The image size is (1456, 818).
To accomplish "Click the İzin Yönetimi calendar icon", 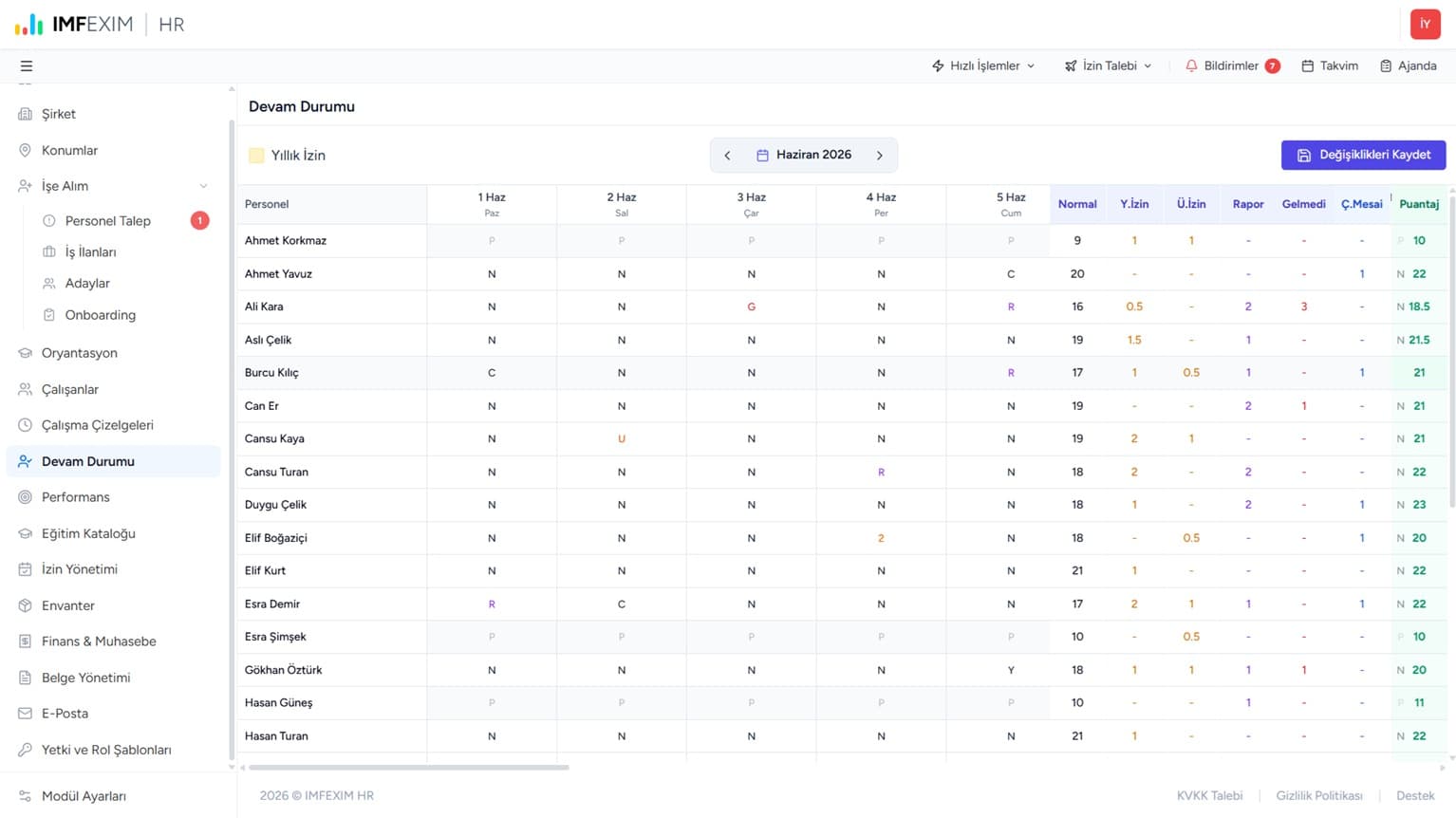I will [x=25, y=569].
